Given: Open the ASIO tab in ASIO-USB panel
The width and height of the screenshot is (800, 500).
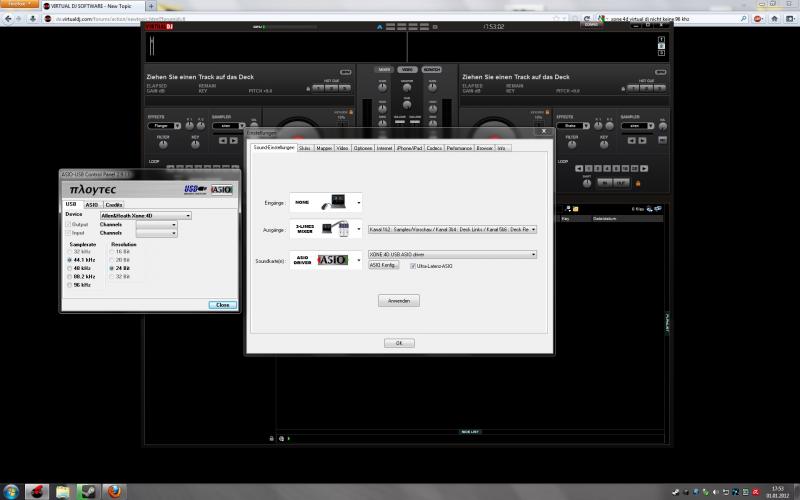Looking at the screenshot, I should [92, 205].
